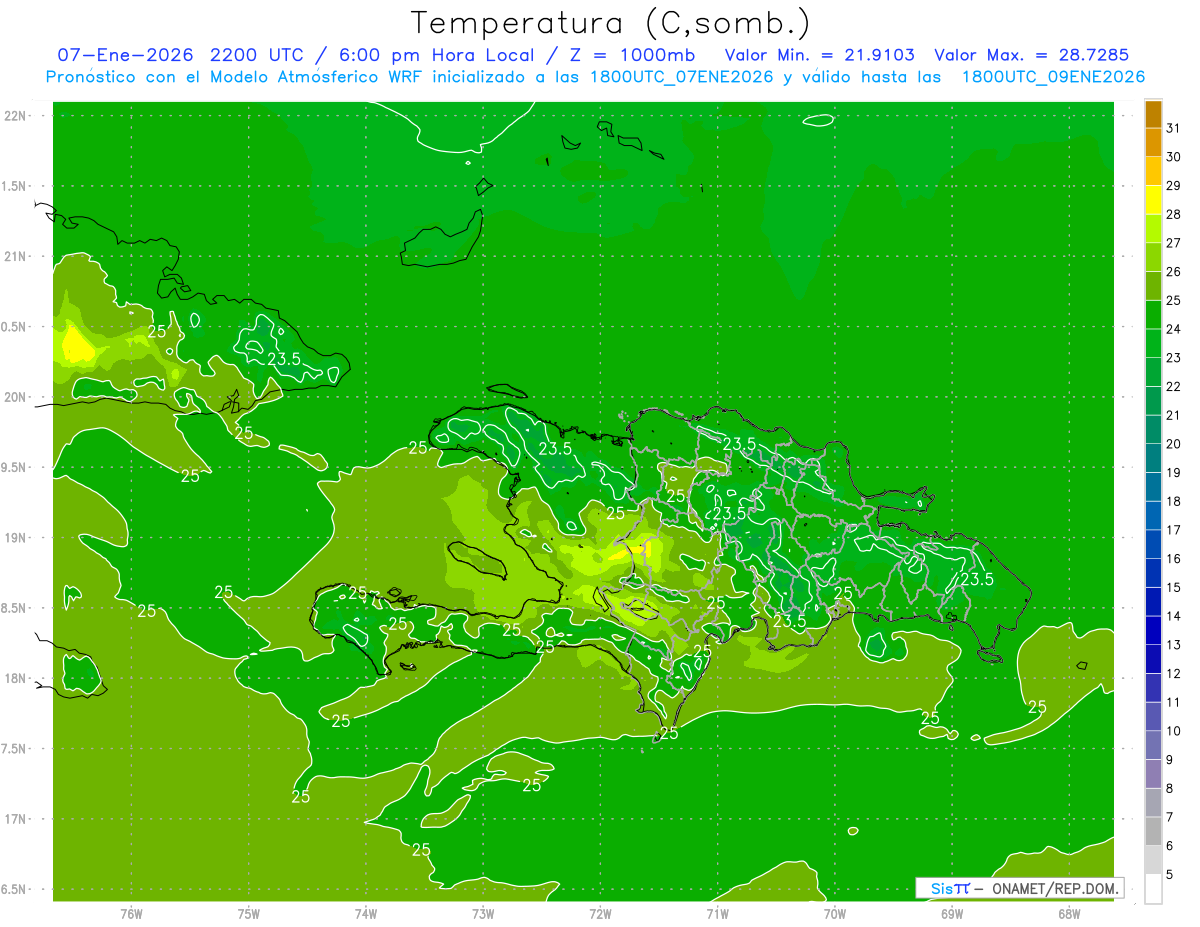Click the yellow 28–29 colorbar segment
The image size is (1200, 927).
click(x=1153, y=200)
